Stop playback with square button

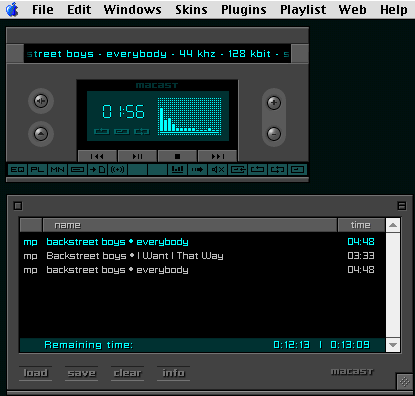(x=177, y=156)
